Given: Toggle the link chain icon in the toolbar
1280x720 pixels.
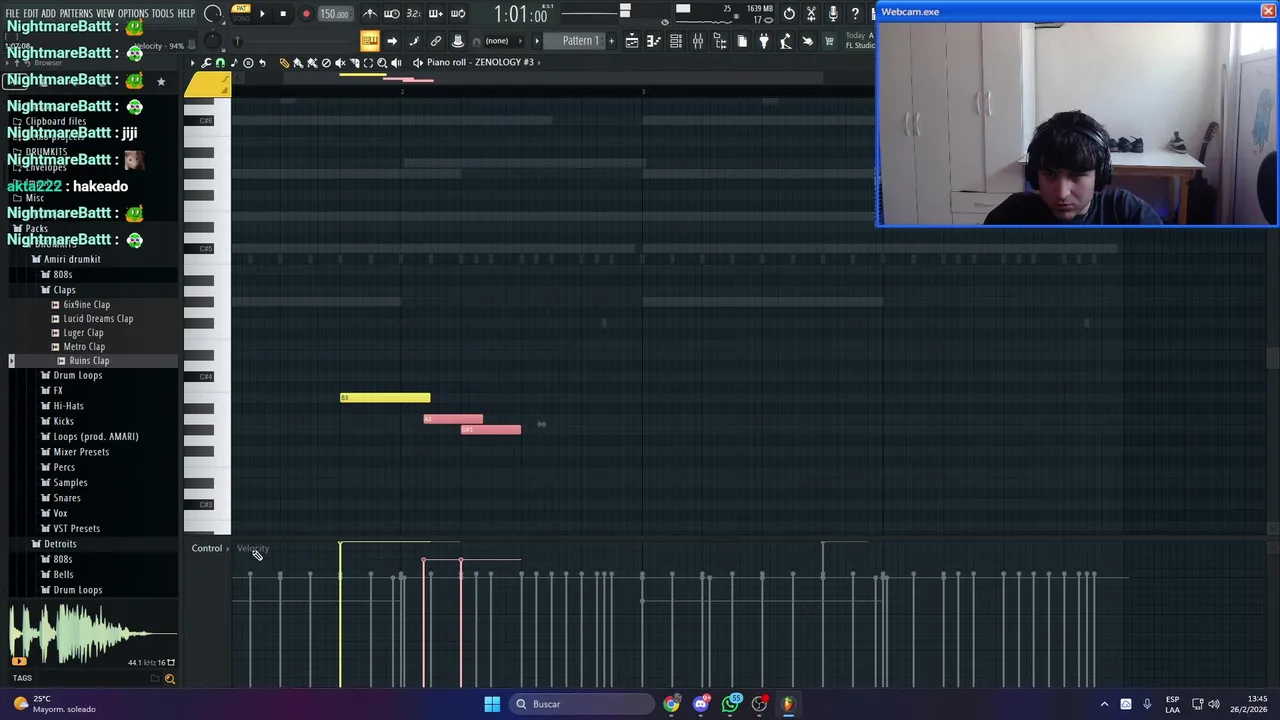Looking at the screenshot, I should pos(436,41).
